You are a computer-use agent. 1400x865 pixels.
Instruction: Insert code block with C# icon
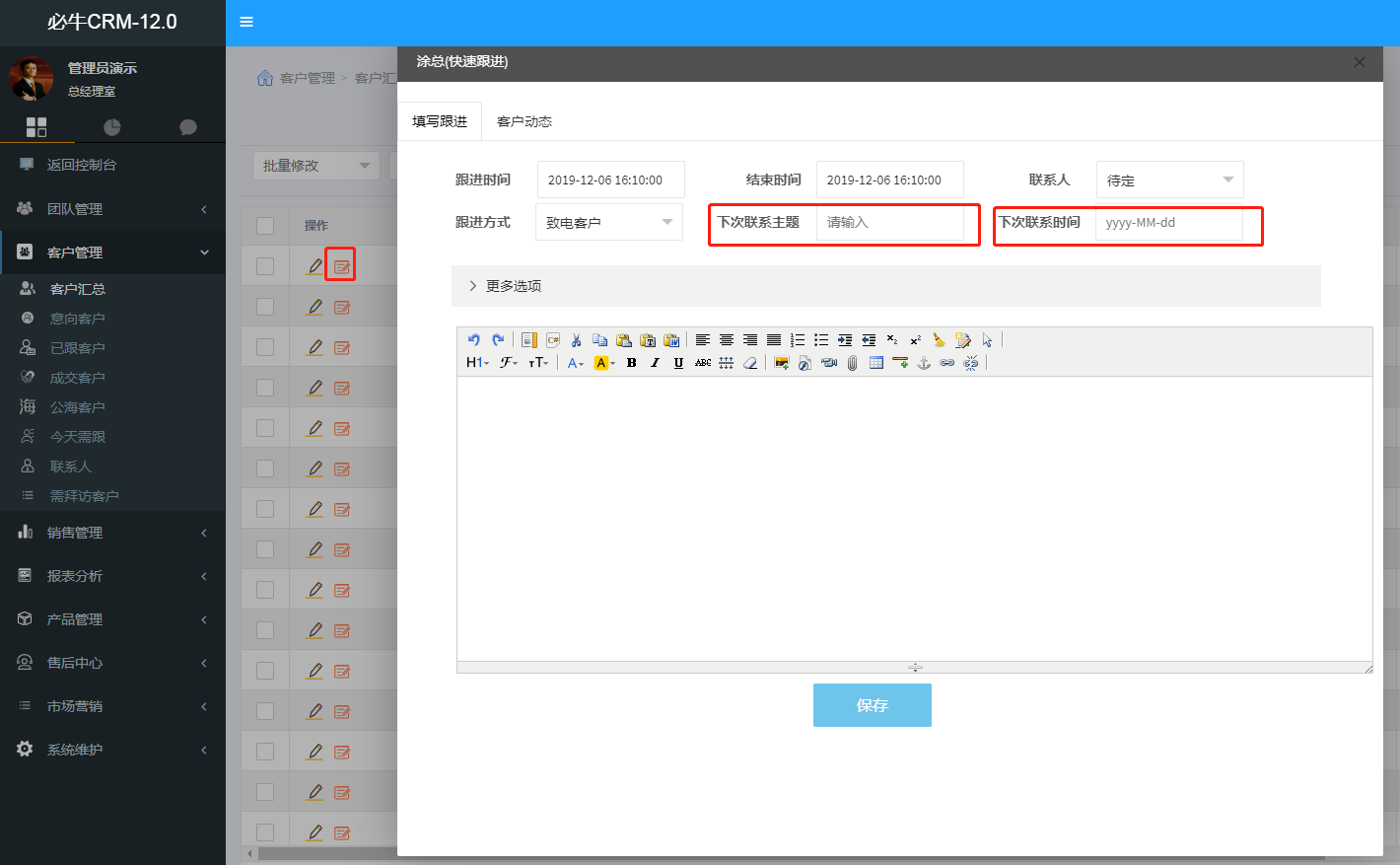pyautogui.click(x=553, y=339)
